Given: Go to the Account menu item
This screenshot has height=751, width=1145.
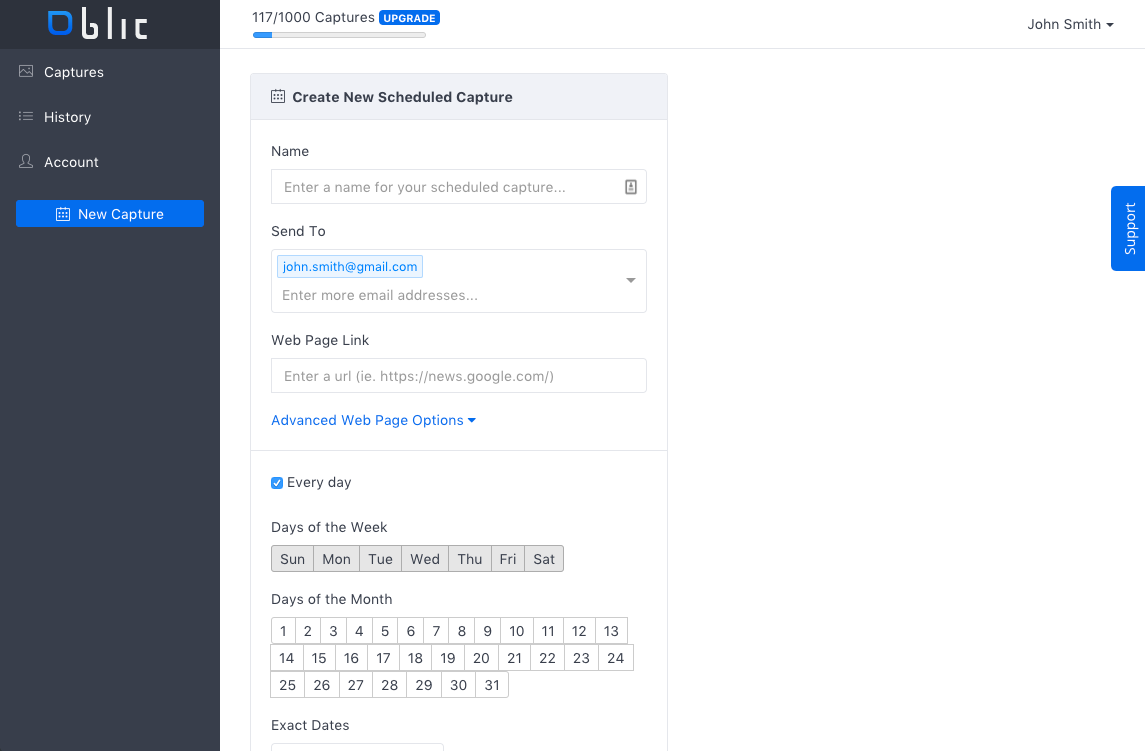Looking at the screenshot, I should click(71, 162).
